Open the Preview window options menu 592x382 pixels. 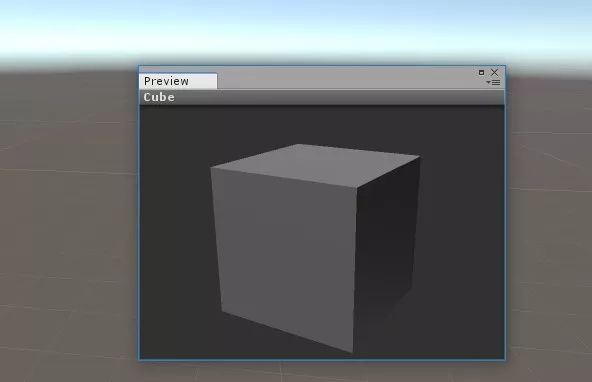493,82
